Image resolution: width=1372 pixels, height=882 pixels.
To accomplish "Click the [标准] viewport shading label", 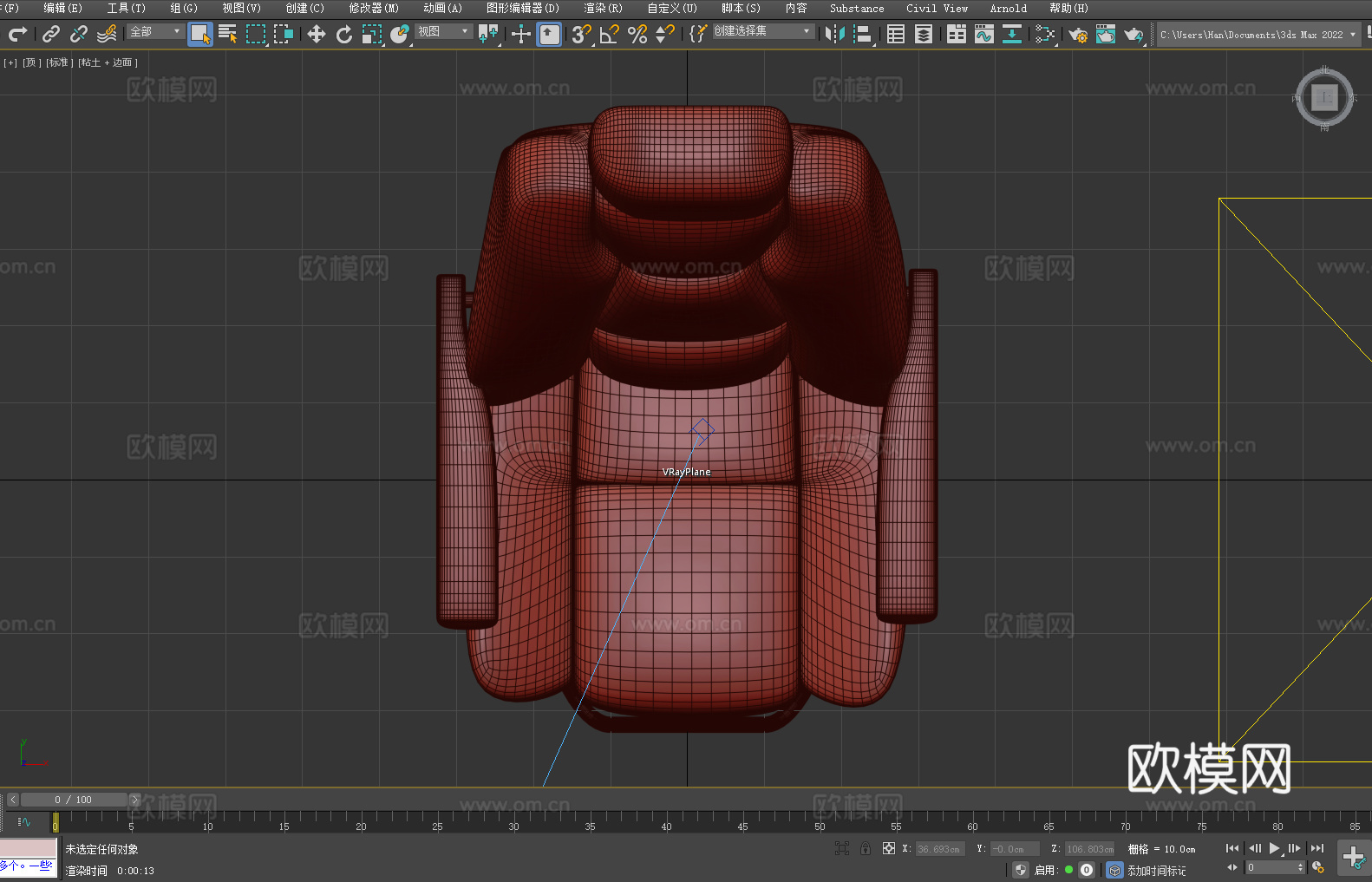I will [59, 62].
